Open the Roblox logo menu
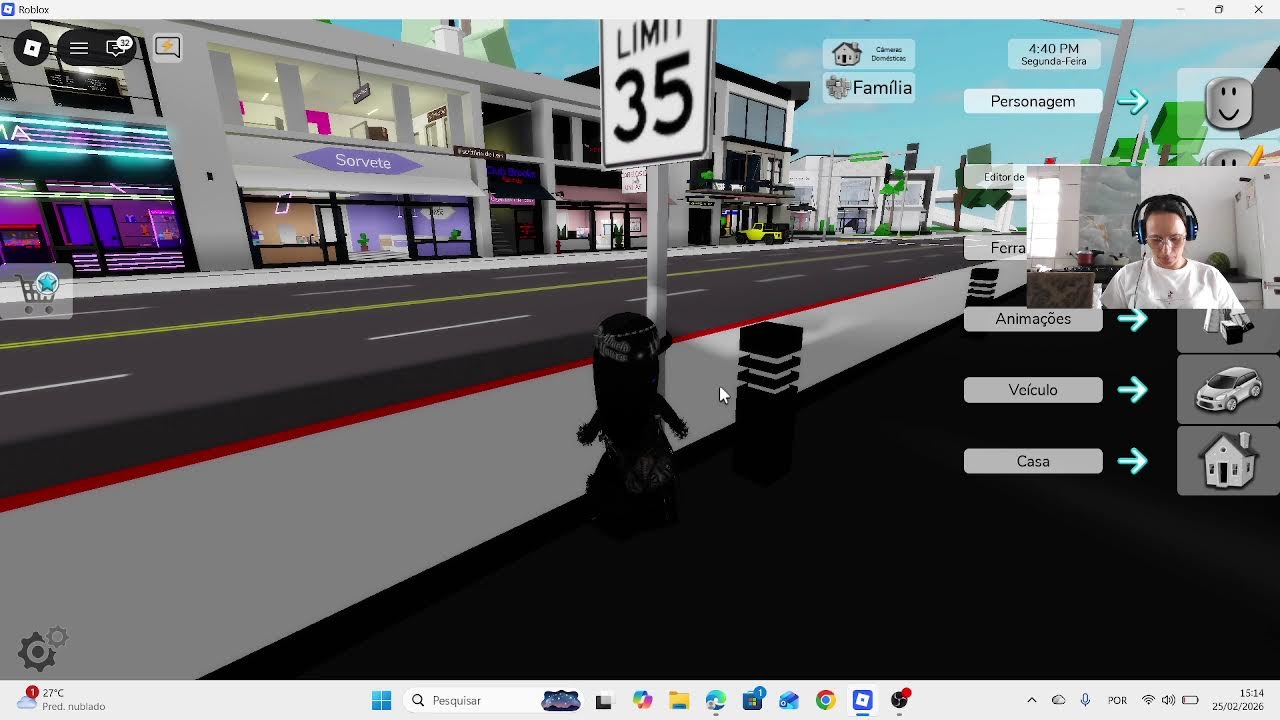This screenshot has height=720, width=1280. [32, 48]
